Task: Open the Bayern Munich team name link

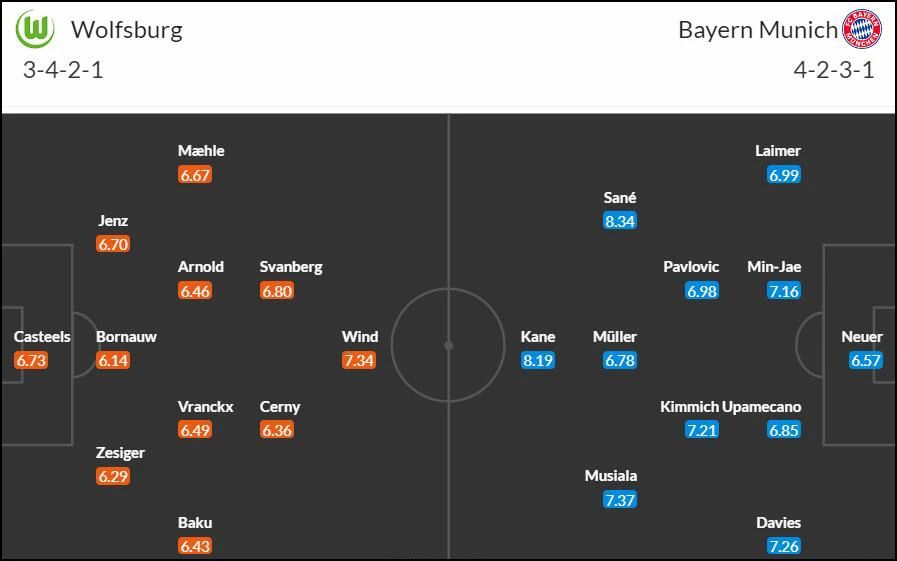Action: point(758,30)
